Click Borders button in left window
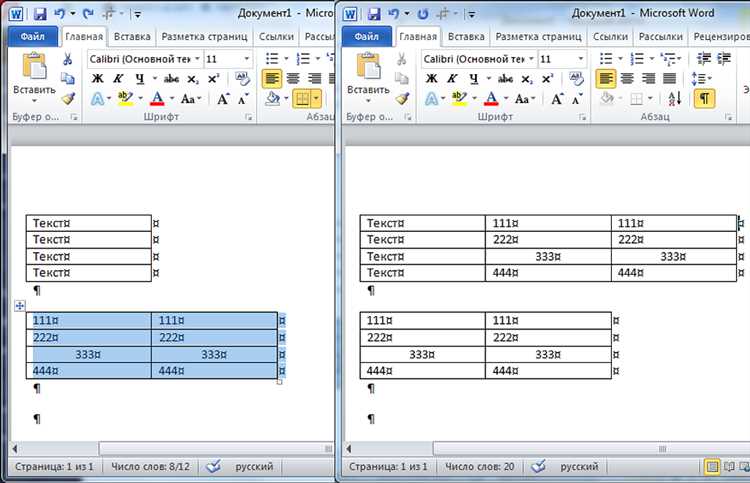 pos(302,99)
